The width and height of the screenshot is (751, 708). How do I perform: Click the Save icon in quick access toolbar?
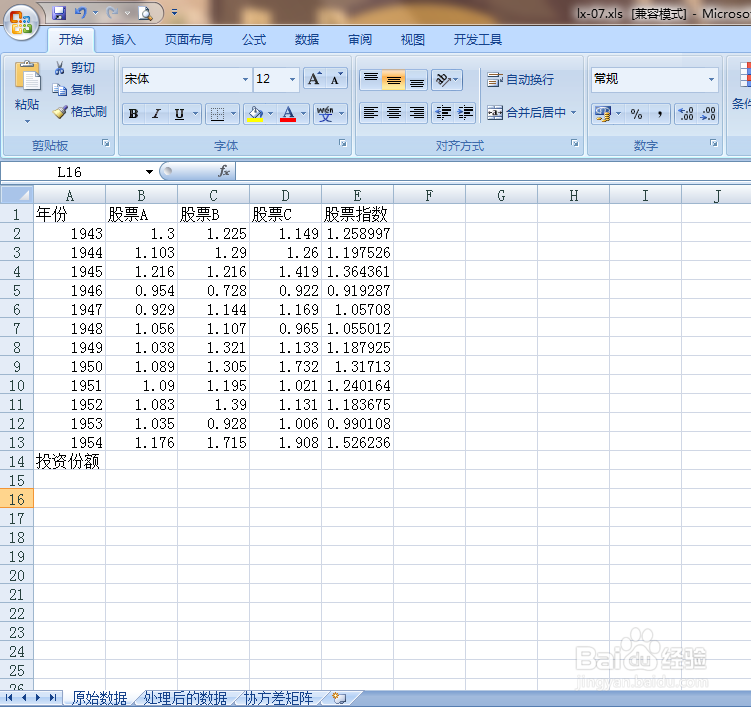pos(59,13)
